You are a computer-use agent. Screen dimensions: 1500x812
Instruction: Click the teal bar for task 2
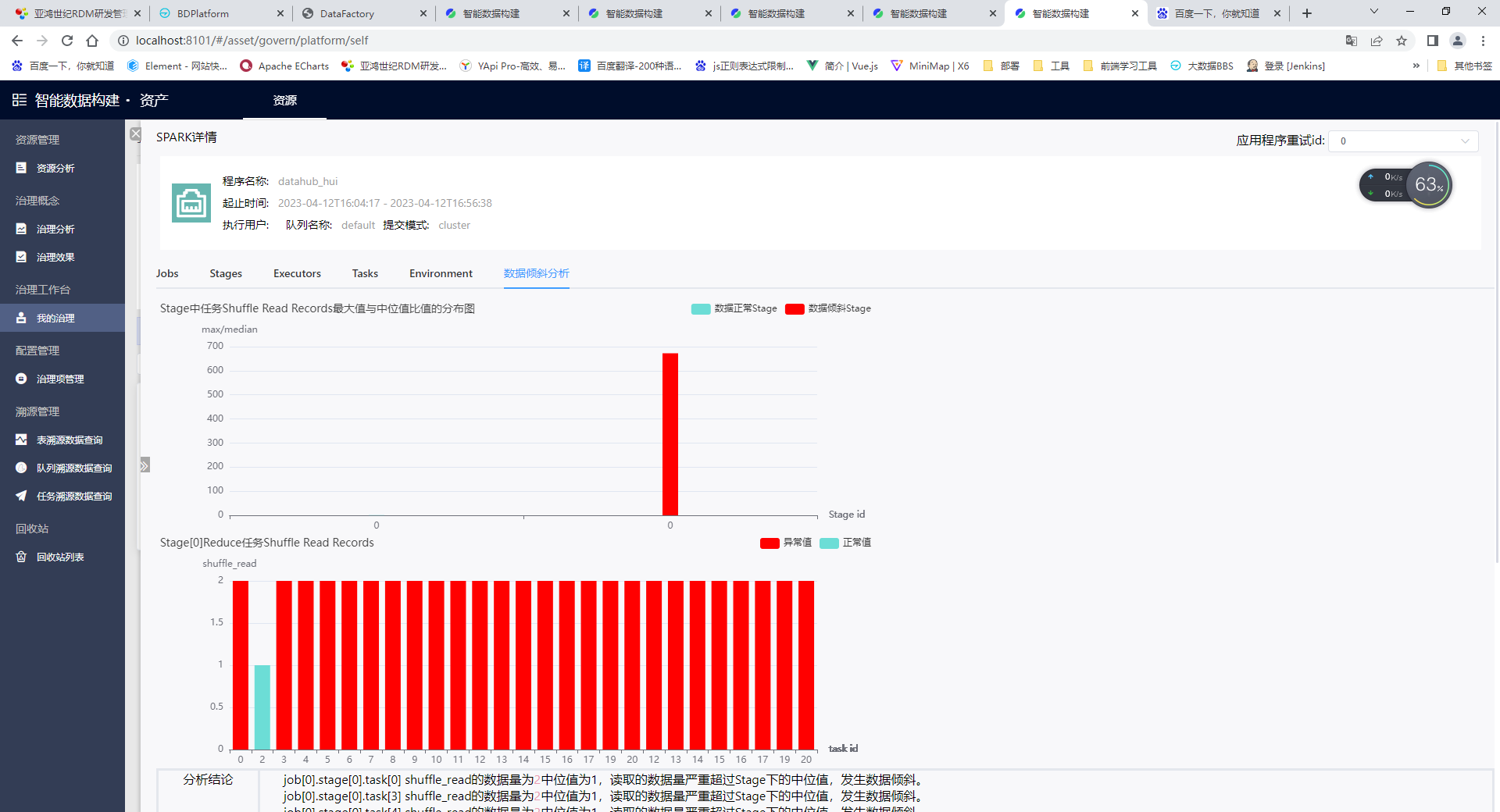tap(262, 707)
